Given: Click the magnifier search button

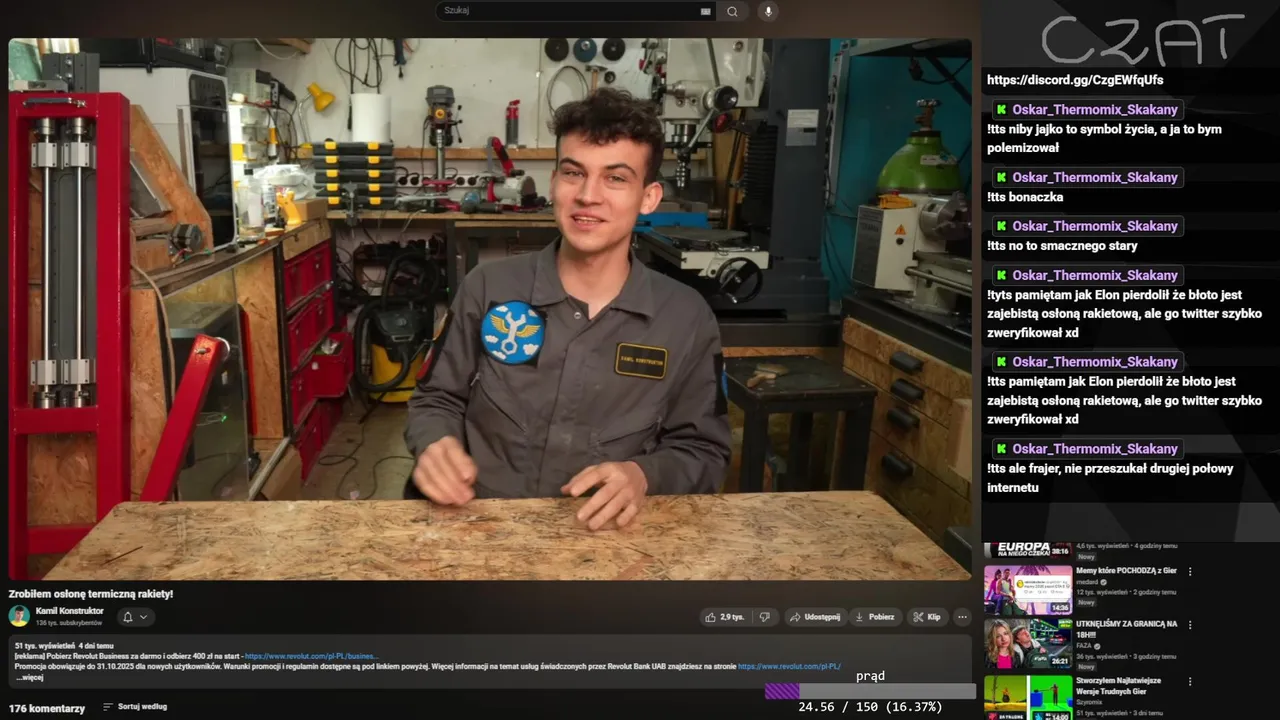Looking at the screenshot, I should click(733, 11).
